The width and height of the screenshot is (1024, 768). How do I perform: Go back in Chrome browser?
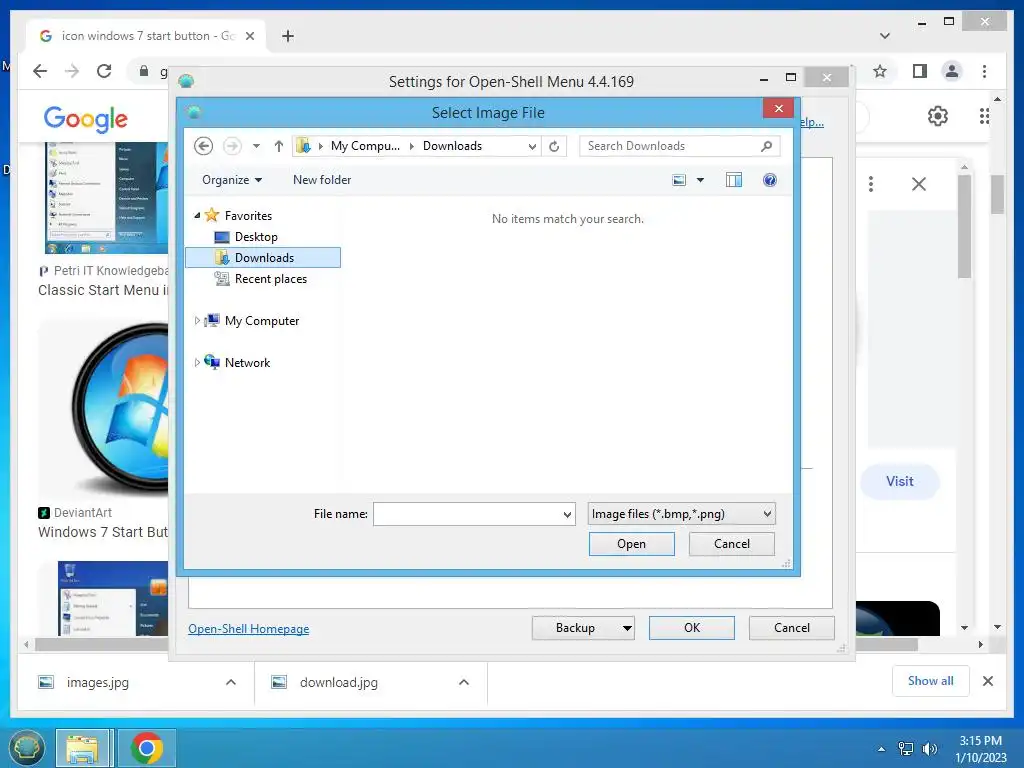pos(40,71)
